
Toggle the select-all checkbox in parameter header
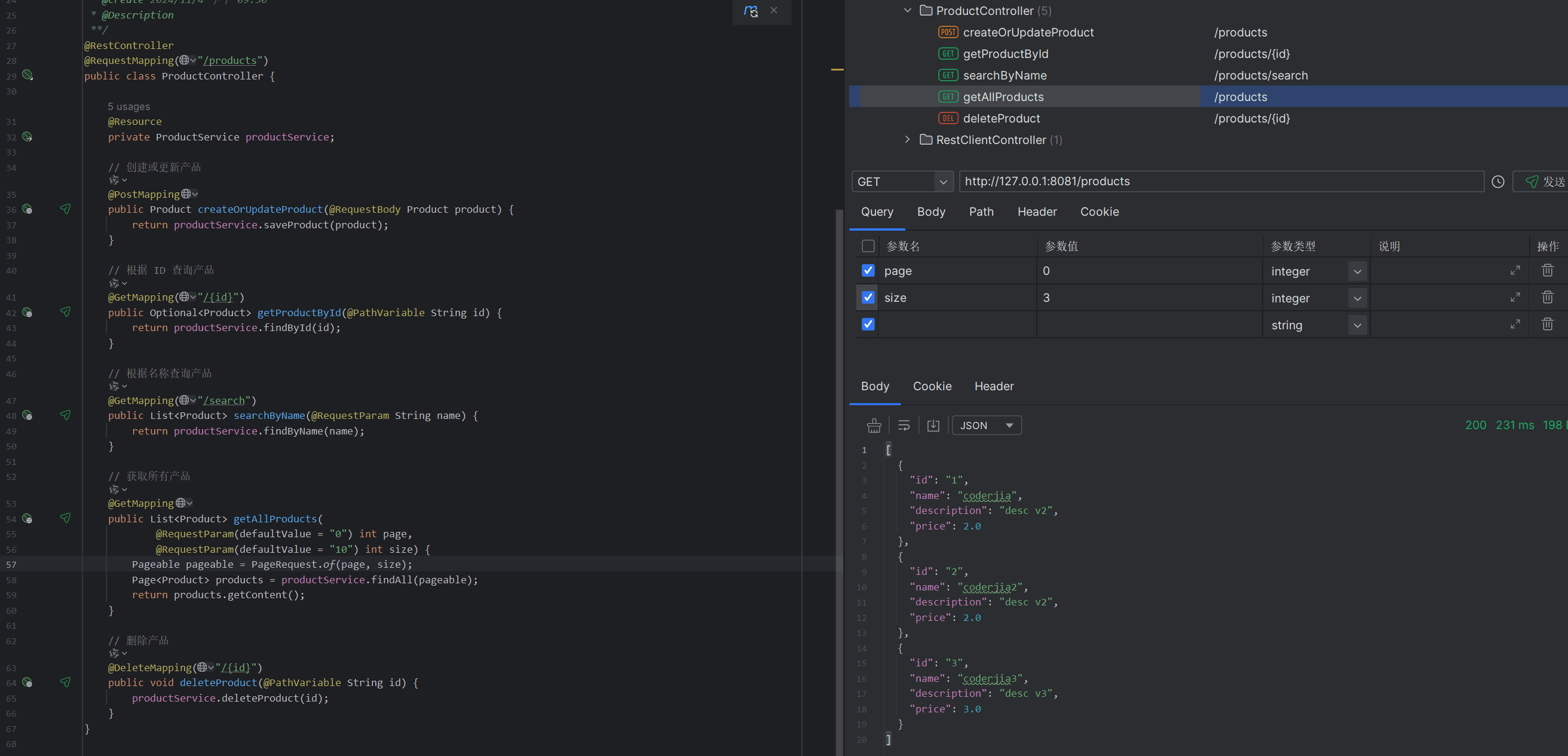pos(868,246)
